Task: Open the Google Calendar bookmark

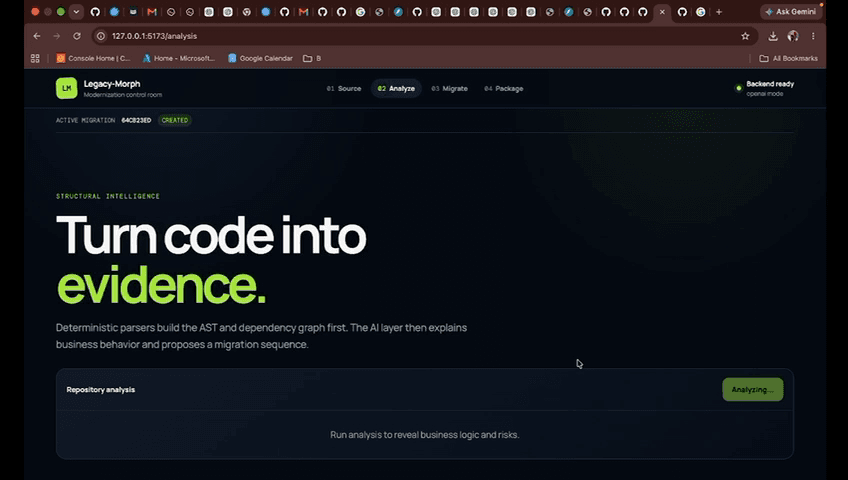Action: pos(260,58)
